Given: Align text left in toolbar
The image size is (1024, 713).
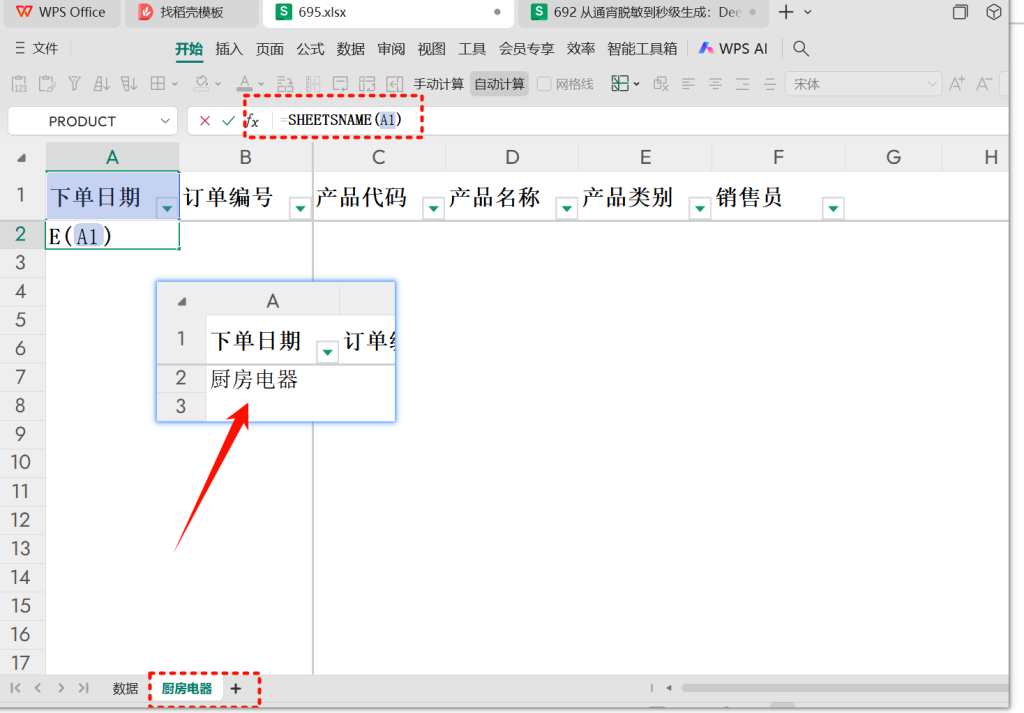Looking at the screenshot, I should click(688, 84).
